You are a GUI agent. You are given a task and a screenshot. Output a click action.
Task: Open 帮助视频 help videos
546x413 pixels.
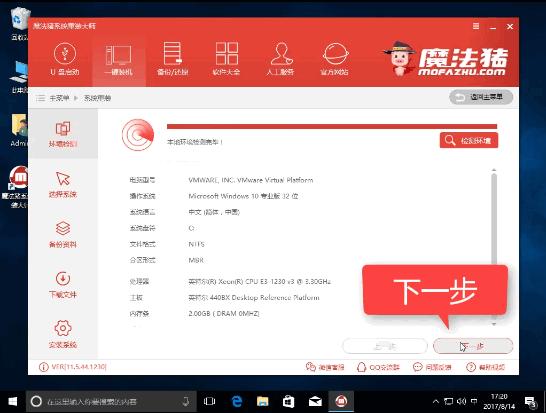[485, 367]
